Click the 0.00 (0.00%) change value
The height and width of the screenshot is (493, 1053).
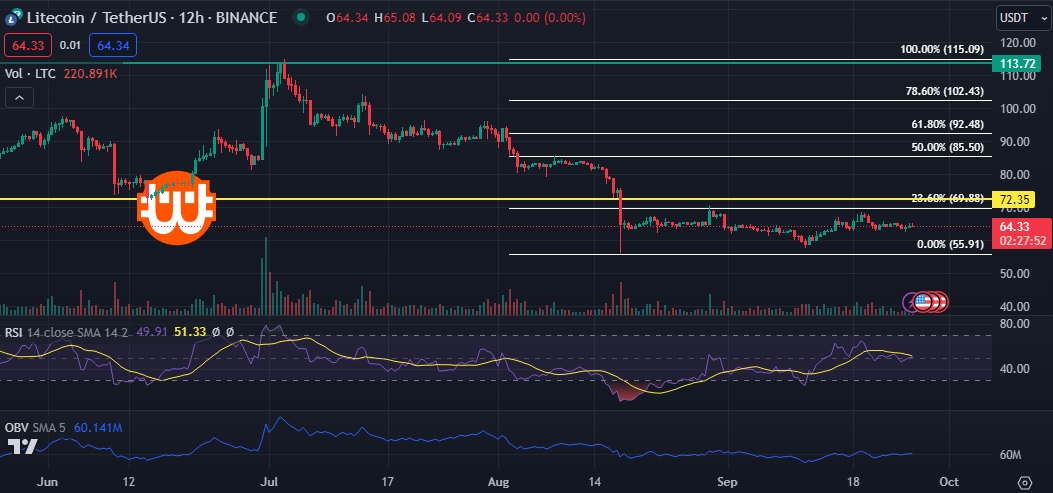[x=552, y=18]
